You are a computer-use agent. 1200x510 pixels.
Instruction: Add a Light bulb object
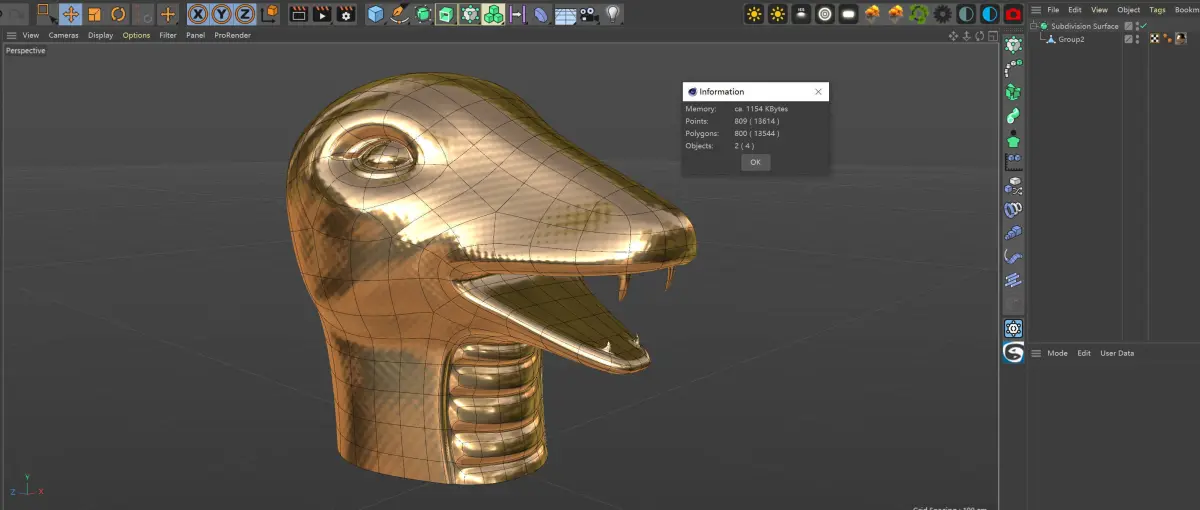coord(613,14)
